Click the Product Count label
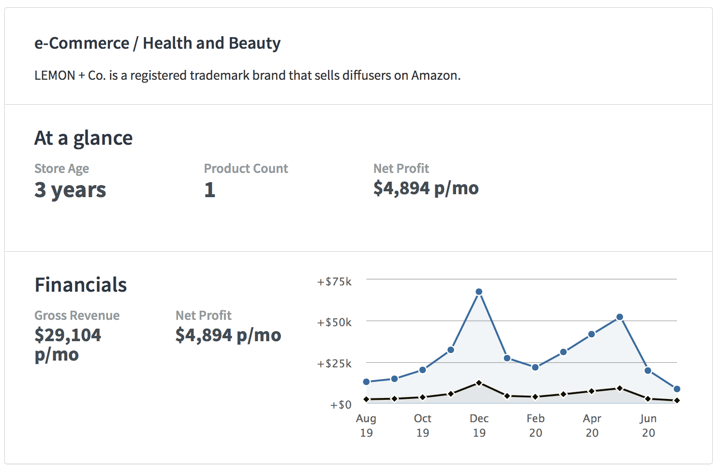Screen dimensions: 720x470 [245, 168]
